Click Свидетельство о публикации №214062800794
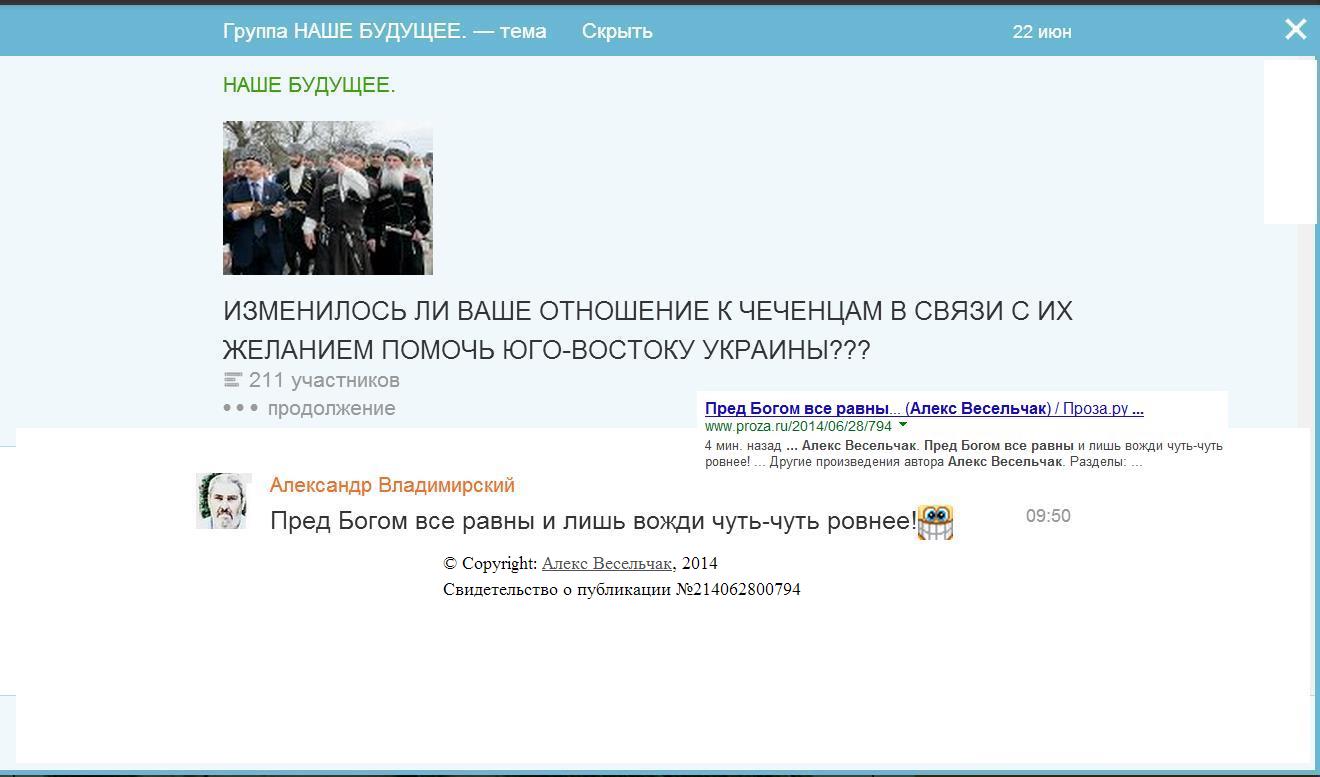Image resolution: width=1320 pixels, height=777 pixels. pos(622,589)
